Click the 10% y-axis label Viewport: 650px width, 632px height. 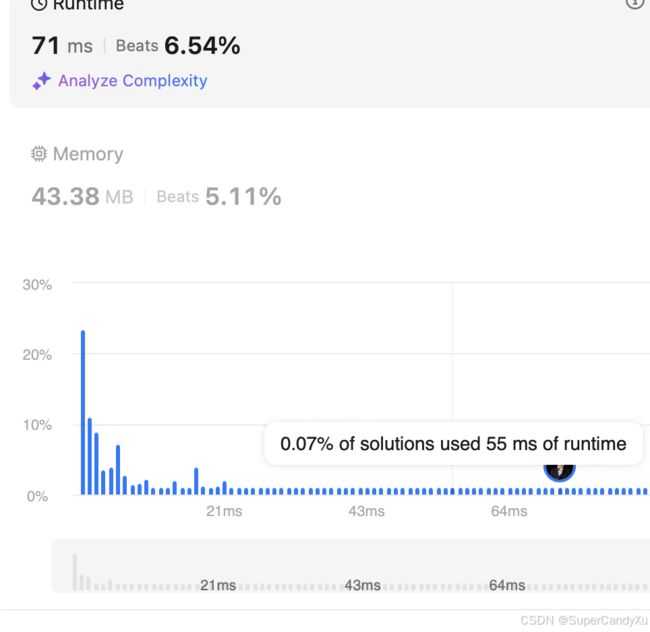(x=37, y=425)
